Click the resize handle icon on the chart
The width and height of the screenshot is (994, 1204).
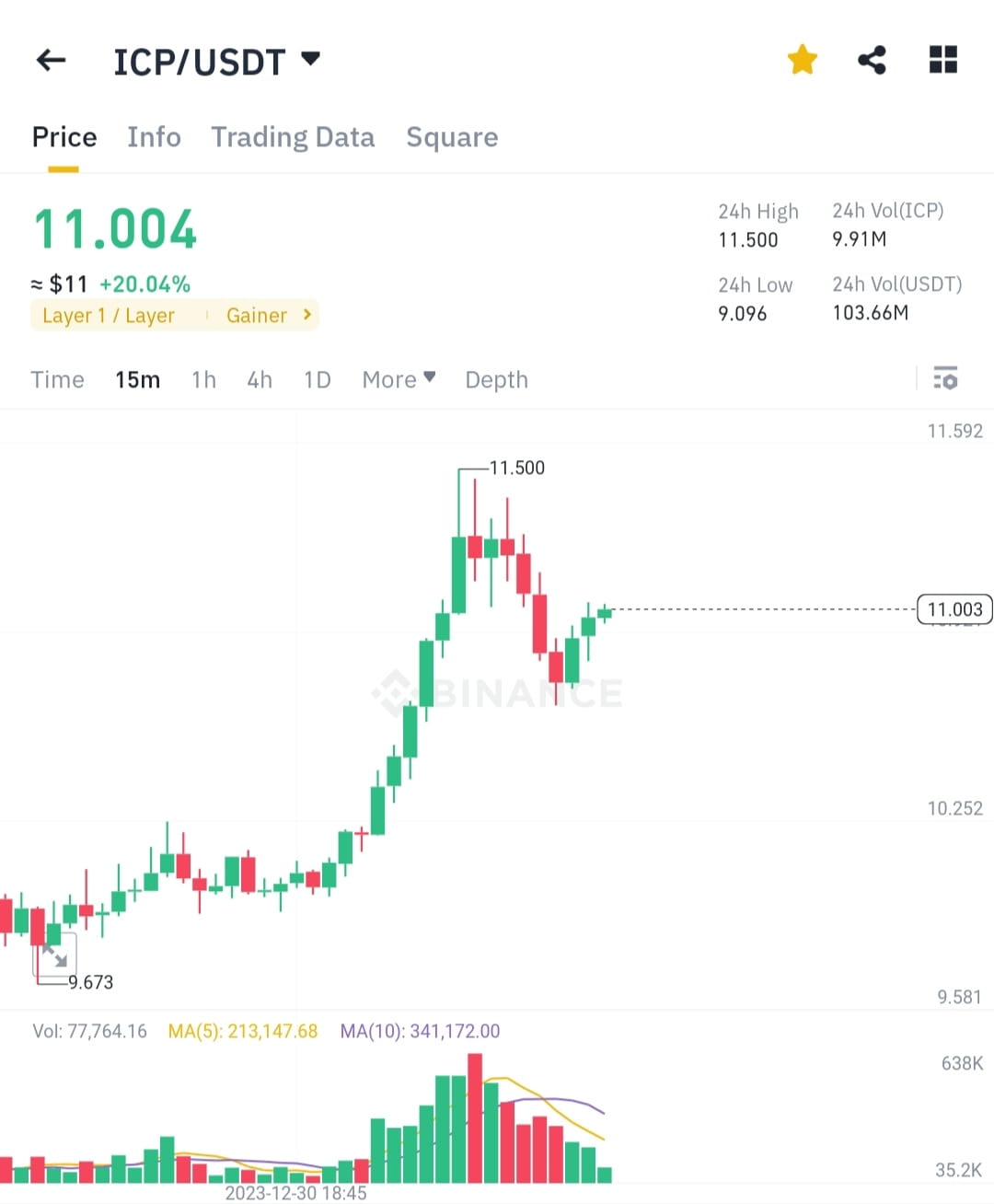click(55, 955)
